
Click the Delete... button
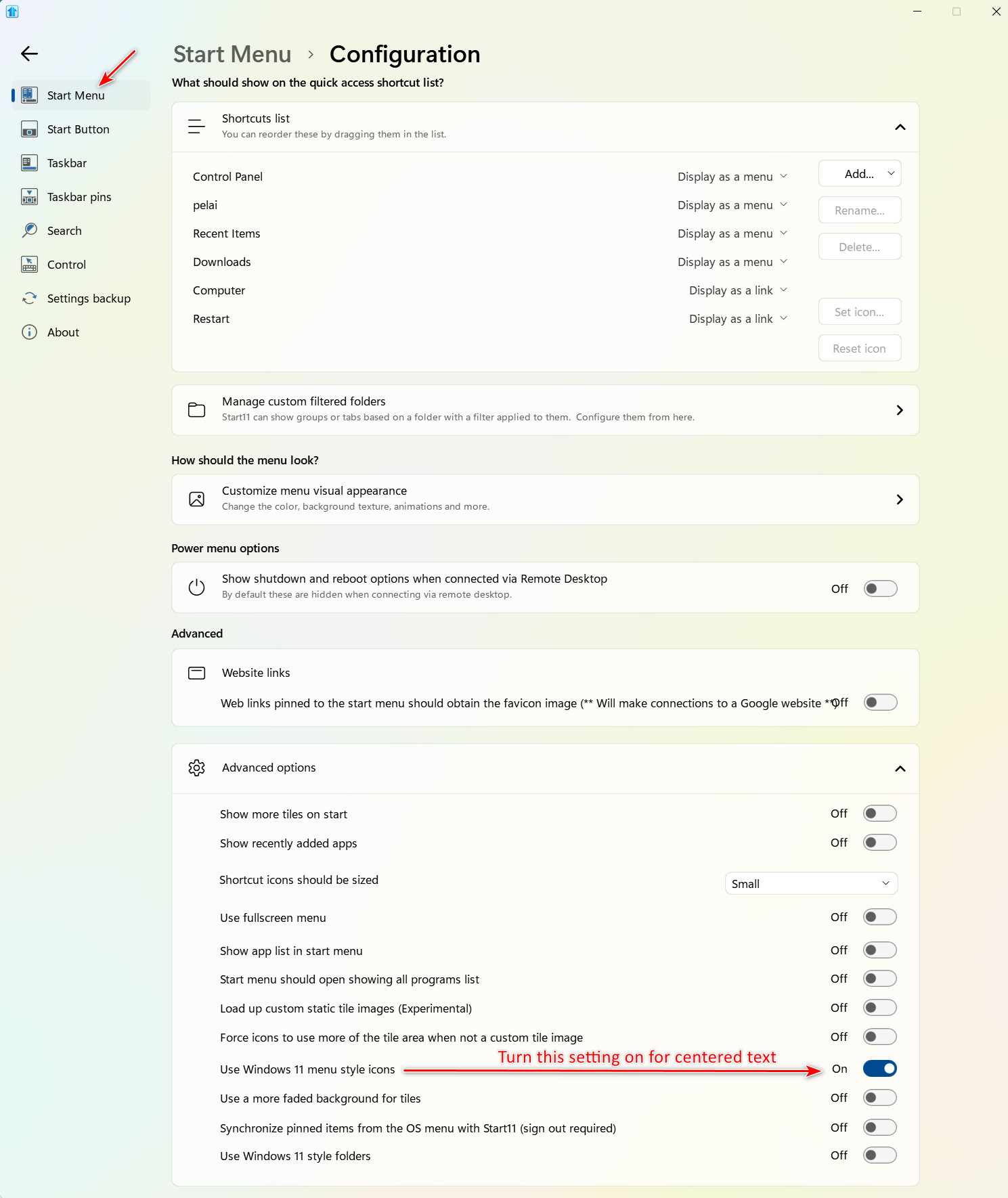click(x=860, y=247)
